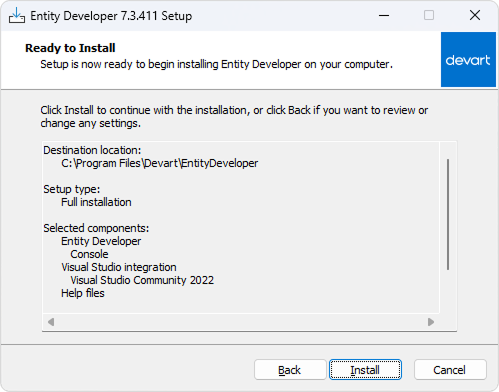Click the vertical scrollbar thumb in summary box
The image size is (499, 392).
tap(448, 214)
